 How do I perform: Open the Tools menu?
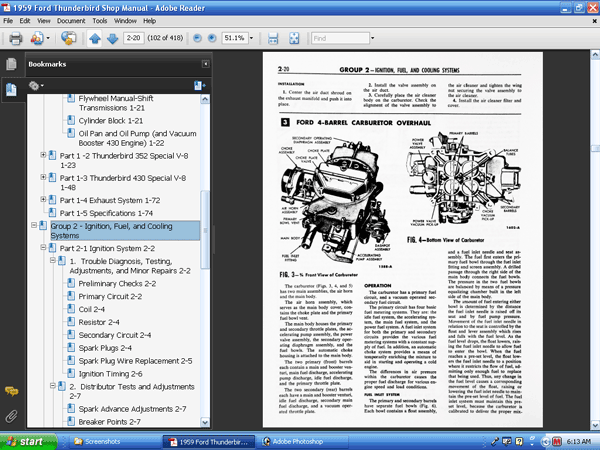tap(100, 21)
